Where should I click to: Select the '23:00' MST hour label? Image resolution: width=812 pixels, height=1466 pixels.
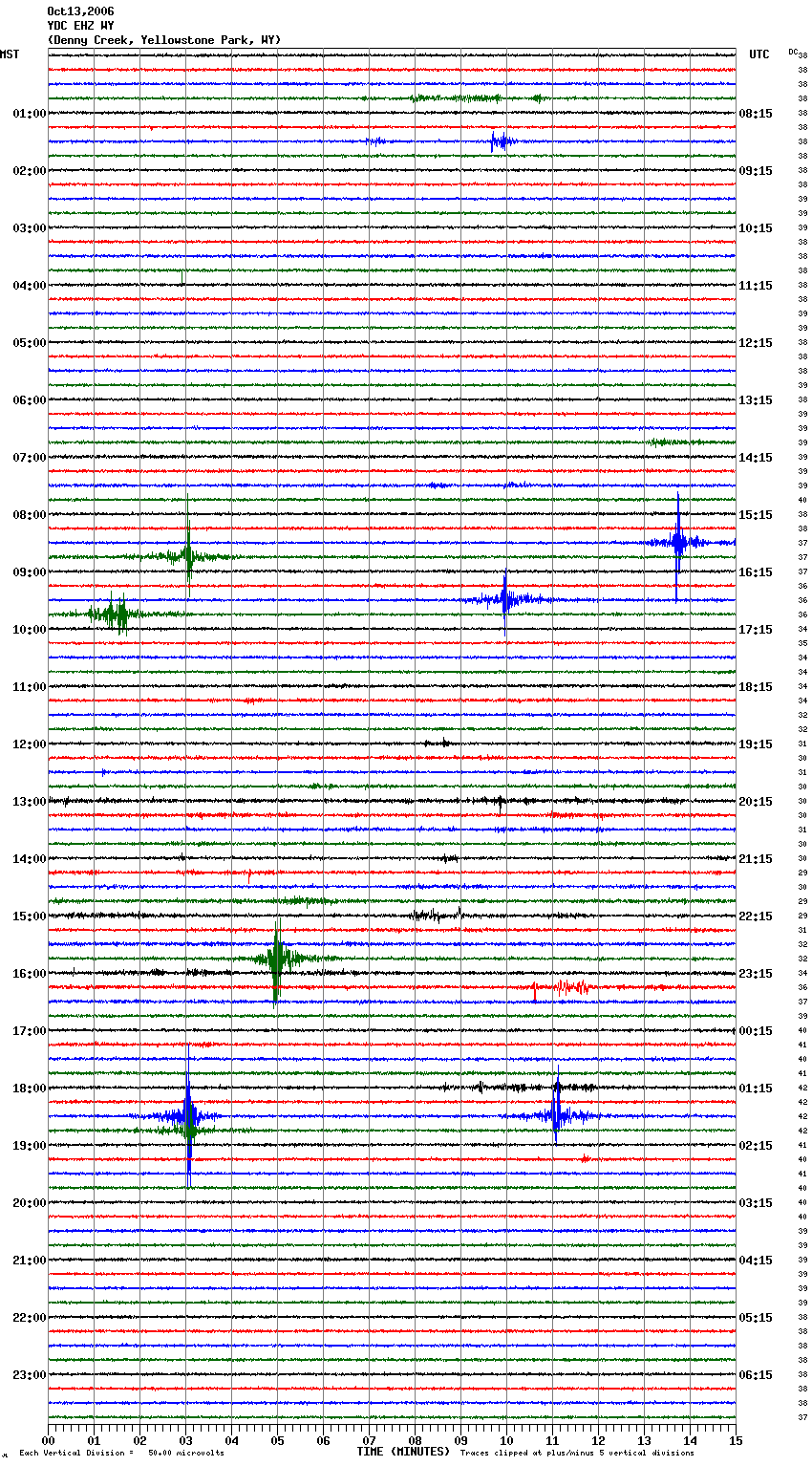30,1375
